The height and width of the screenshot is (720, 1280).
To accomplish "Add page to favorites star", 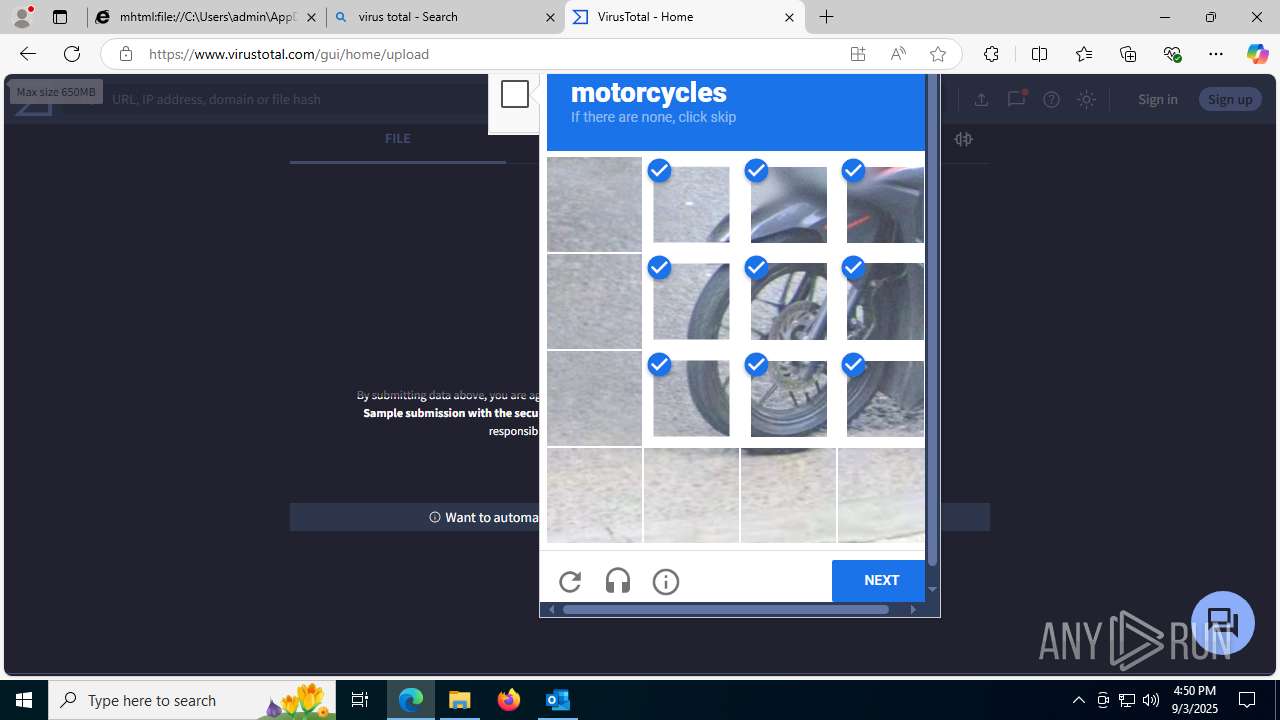I will click(938, 54).
